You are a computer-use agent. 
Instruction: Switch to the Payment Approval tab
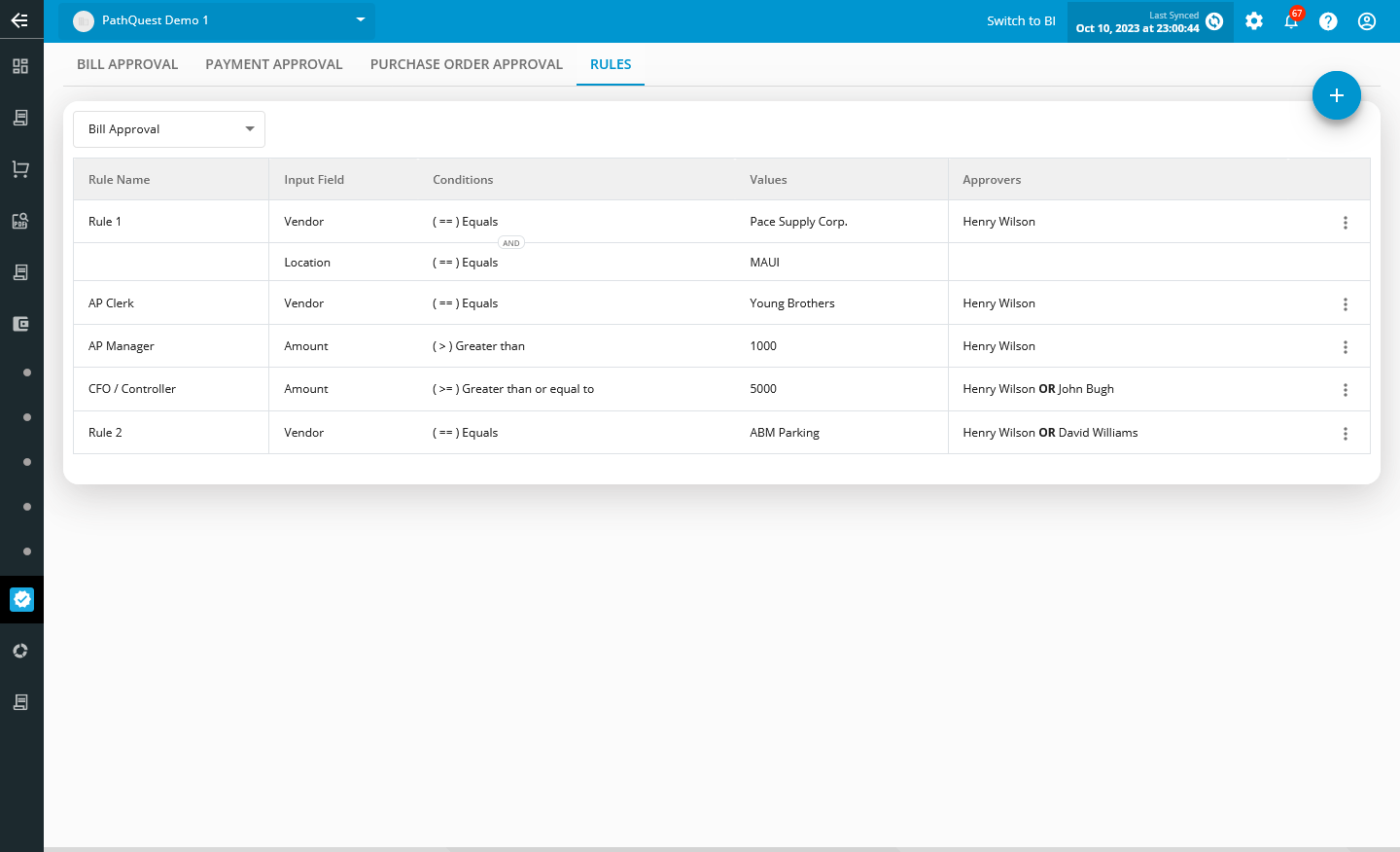274,64
